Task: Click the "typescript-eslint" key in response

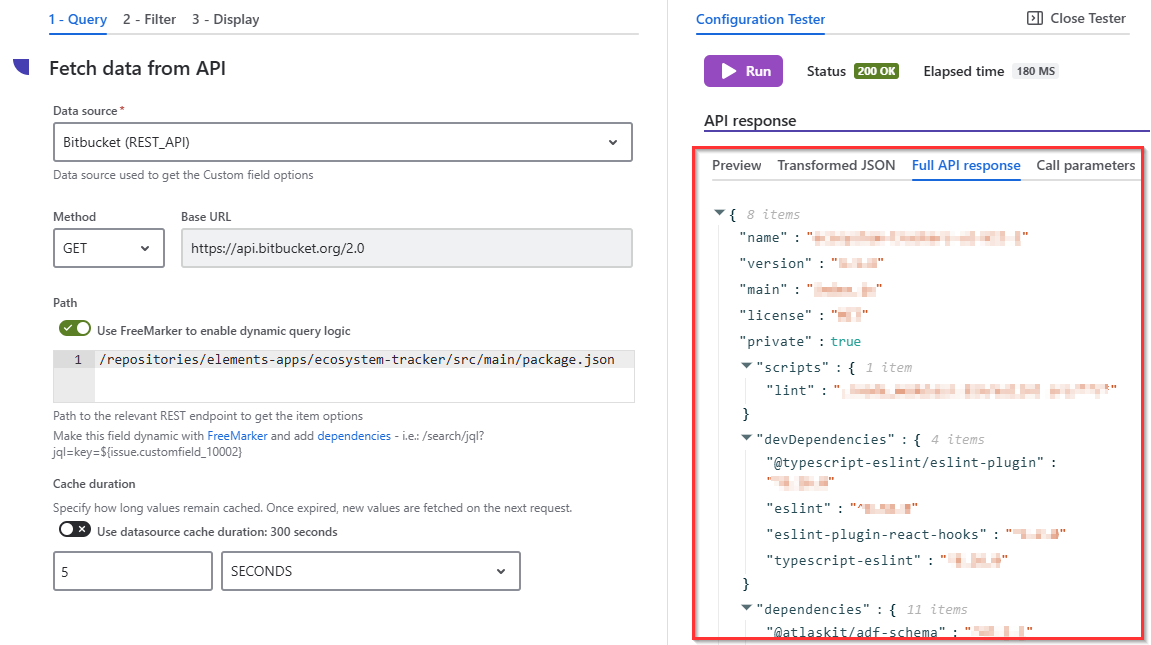Action: [x=843, y=560]
